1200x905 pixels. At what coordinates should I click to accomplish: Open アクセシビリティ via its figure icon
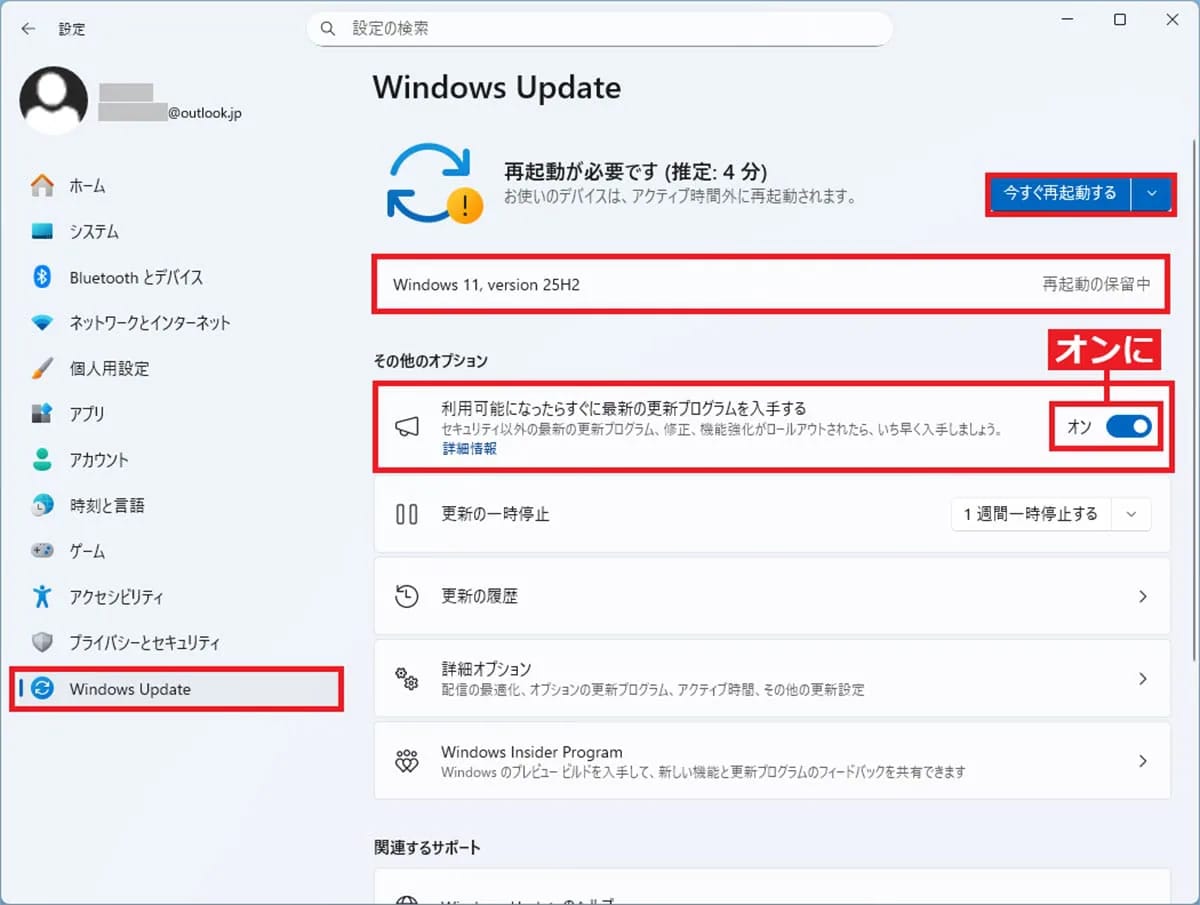42,597
